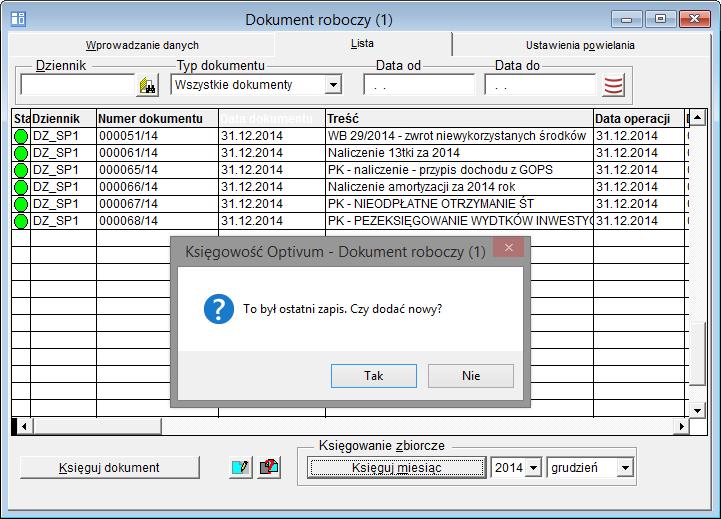Click green status circle for document 000061/14
This screenshot has width=721, height=519.
point(21,153)
